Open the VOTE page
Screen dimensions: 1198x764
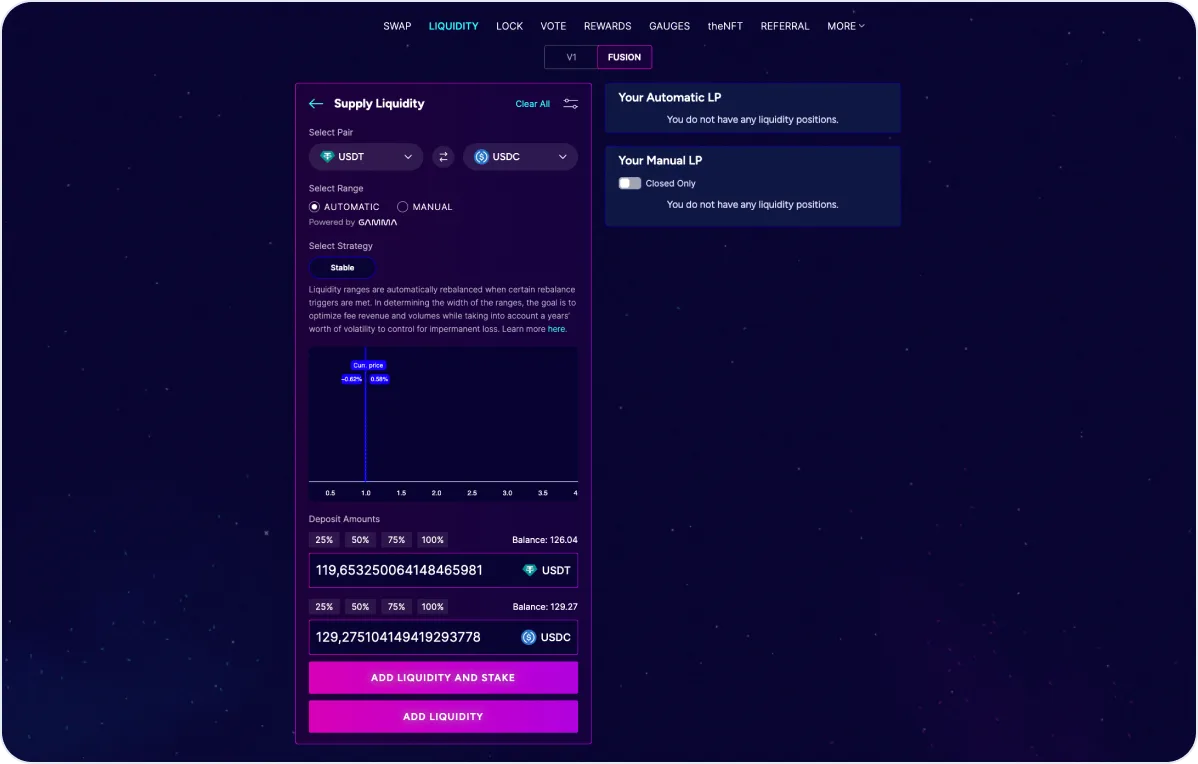pyautogui.click(x=553, y=26)
